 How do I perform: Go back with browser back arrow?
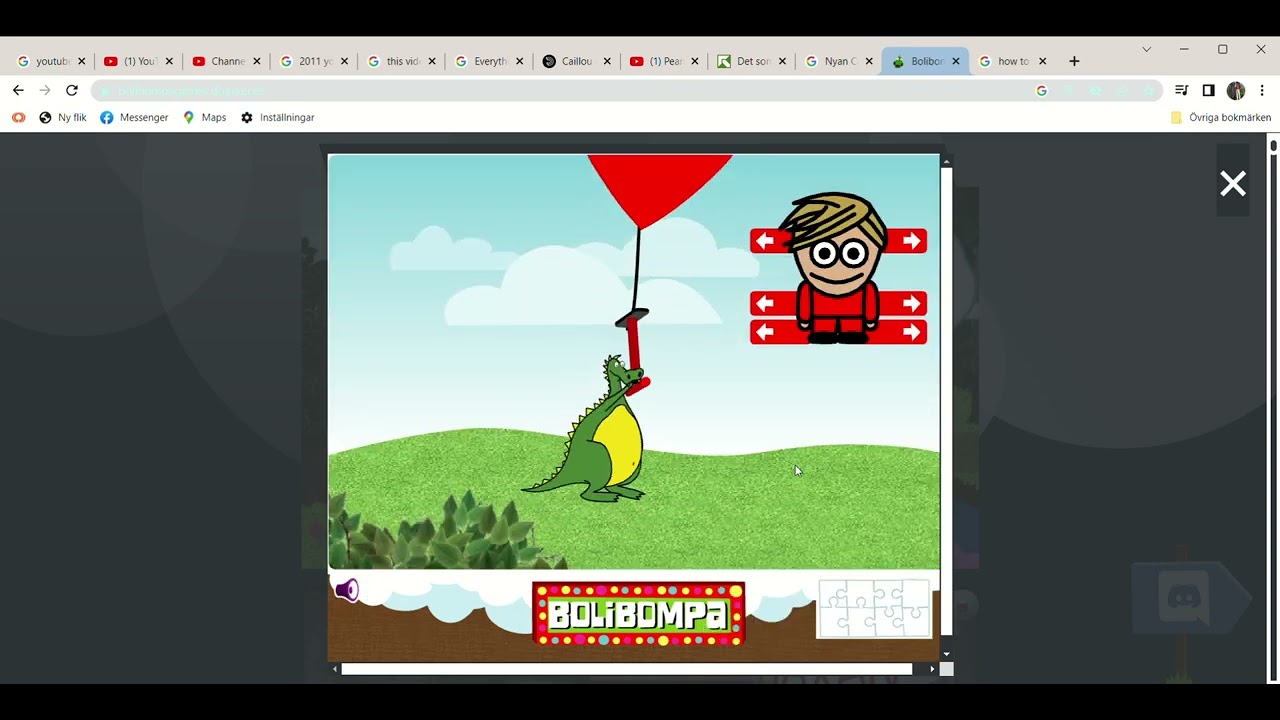point(18,90)
